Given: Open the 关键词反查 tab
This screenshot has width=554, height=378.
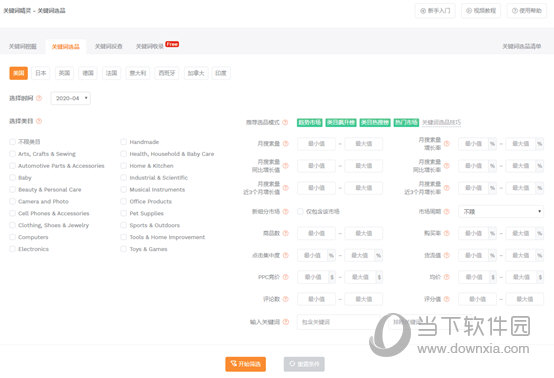Looking at the screenshot, I should click(108, 46).
